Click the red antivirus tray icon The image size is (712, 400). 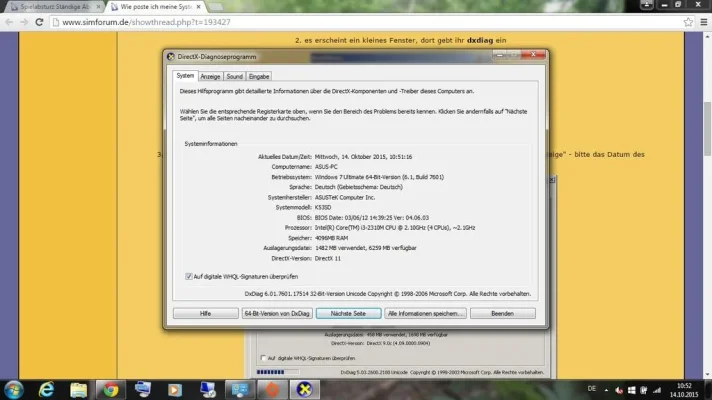pyautogui.click(x=619, y=390)
